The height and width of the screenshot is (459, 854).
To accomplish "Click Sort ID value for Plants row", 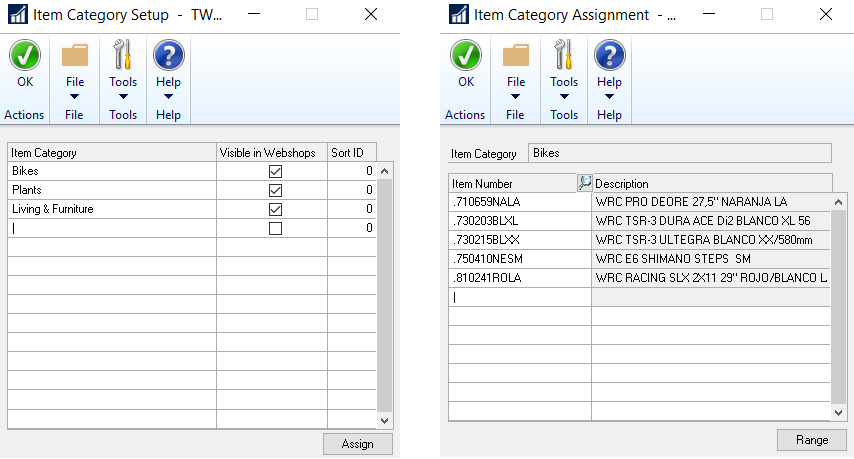I will coord(352,190).
